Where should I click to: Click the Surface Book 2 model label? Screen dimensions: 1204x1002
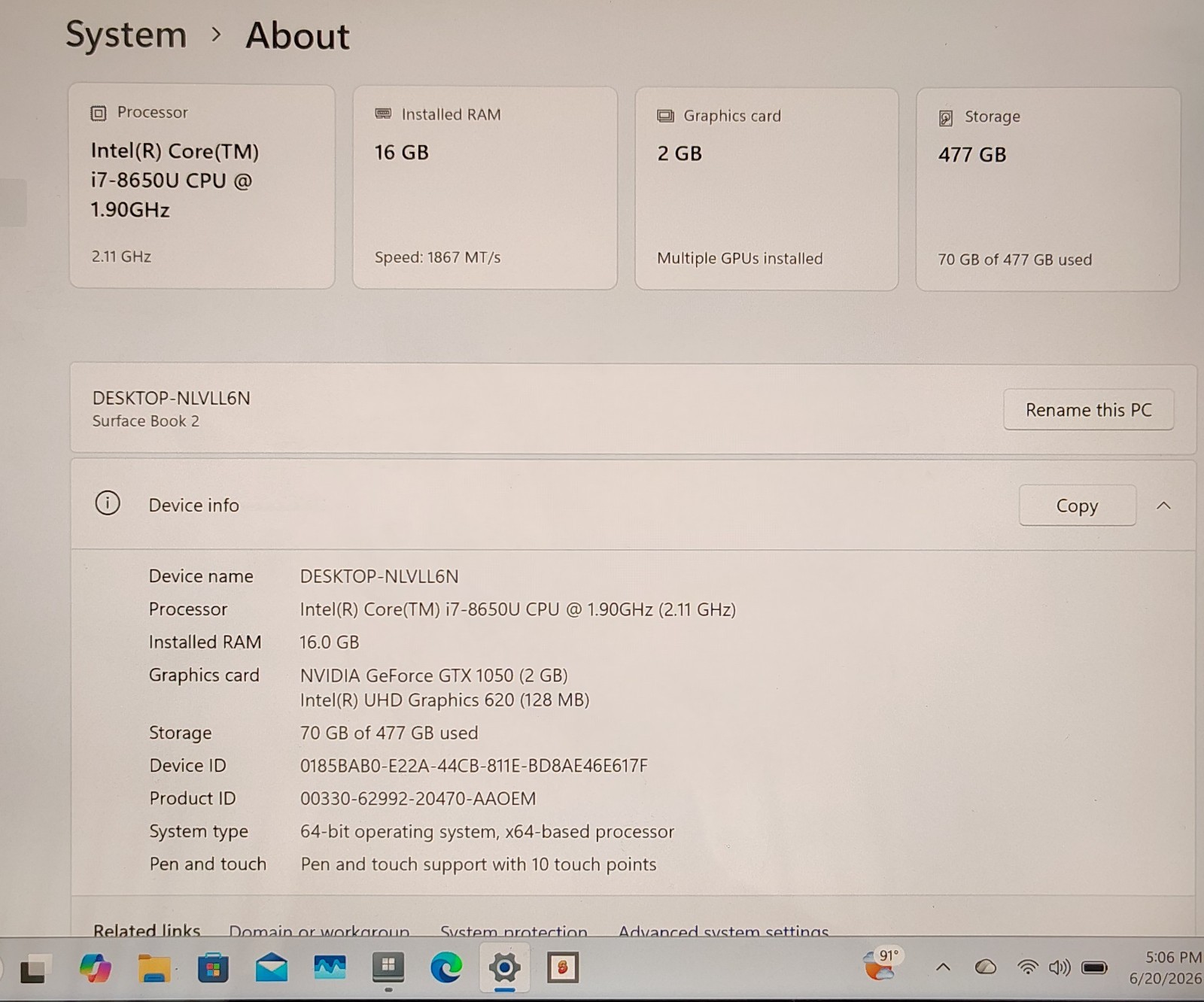pos(146,421)
